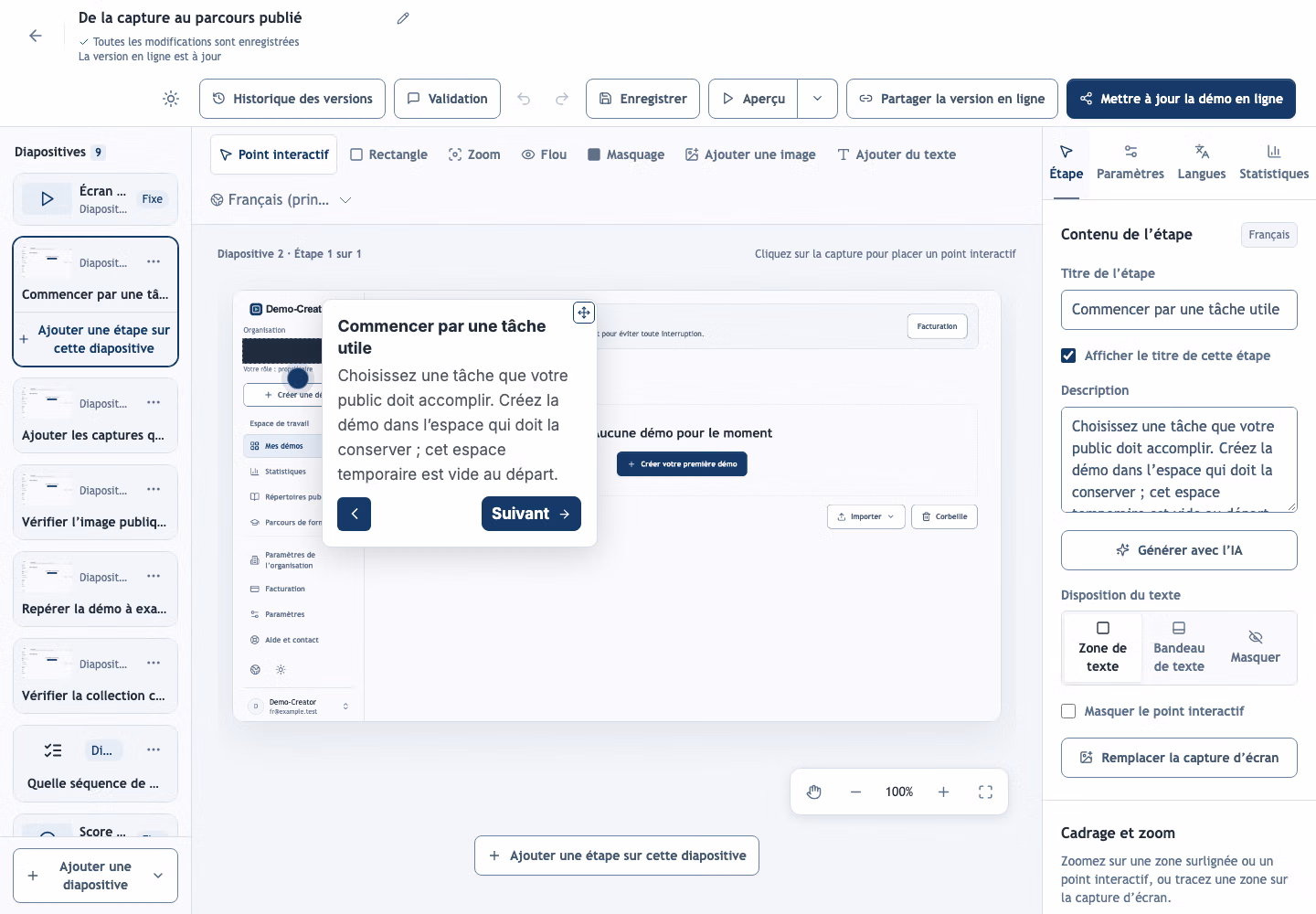Open options menu for Ajouter les captures slide

pos(154,402)
